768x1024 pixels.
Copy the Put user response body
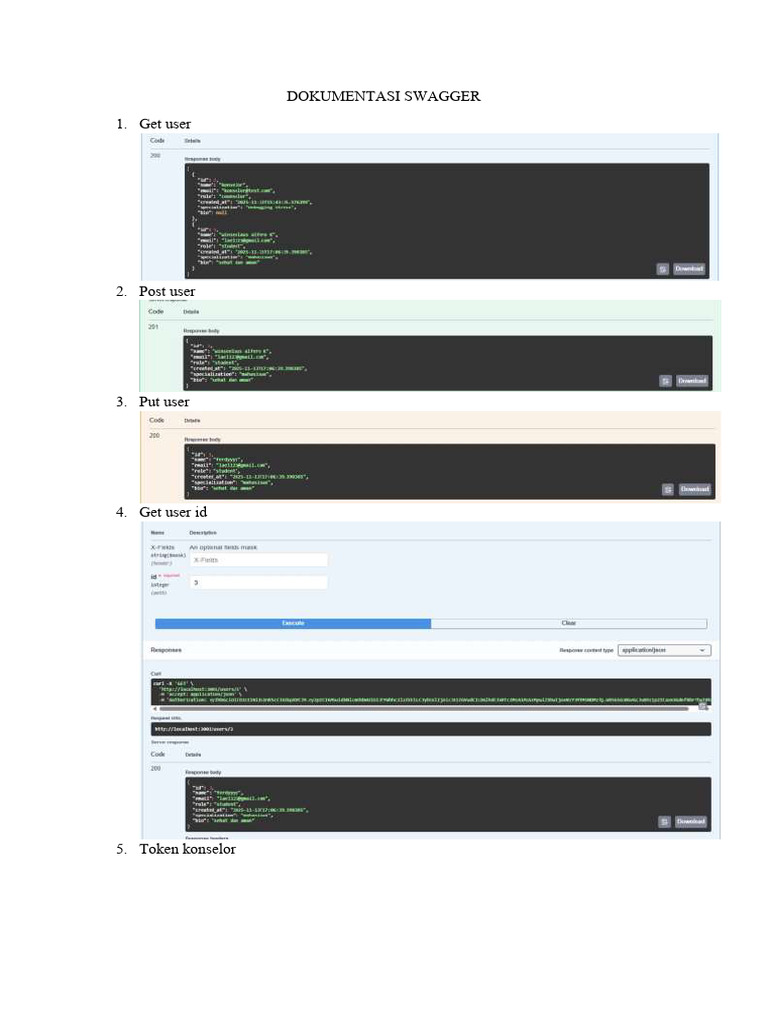[667, 489]
